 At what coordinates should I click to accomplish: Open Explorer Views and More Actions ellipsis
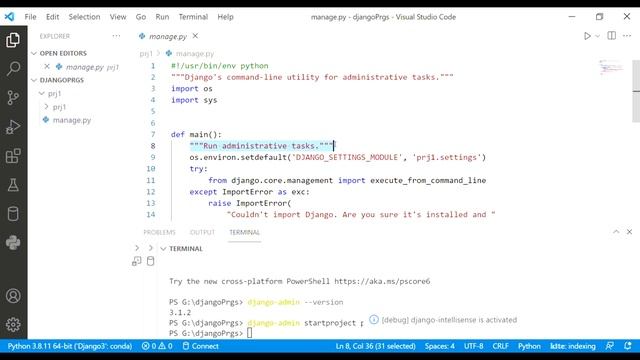coord(116,36)
